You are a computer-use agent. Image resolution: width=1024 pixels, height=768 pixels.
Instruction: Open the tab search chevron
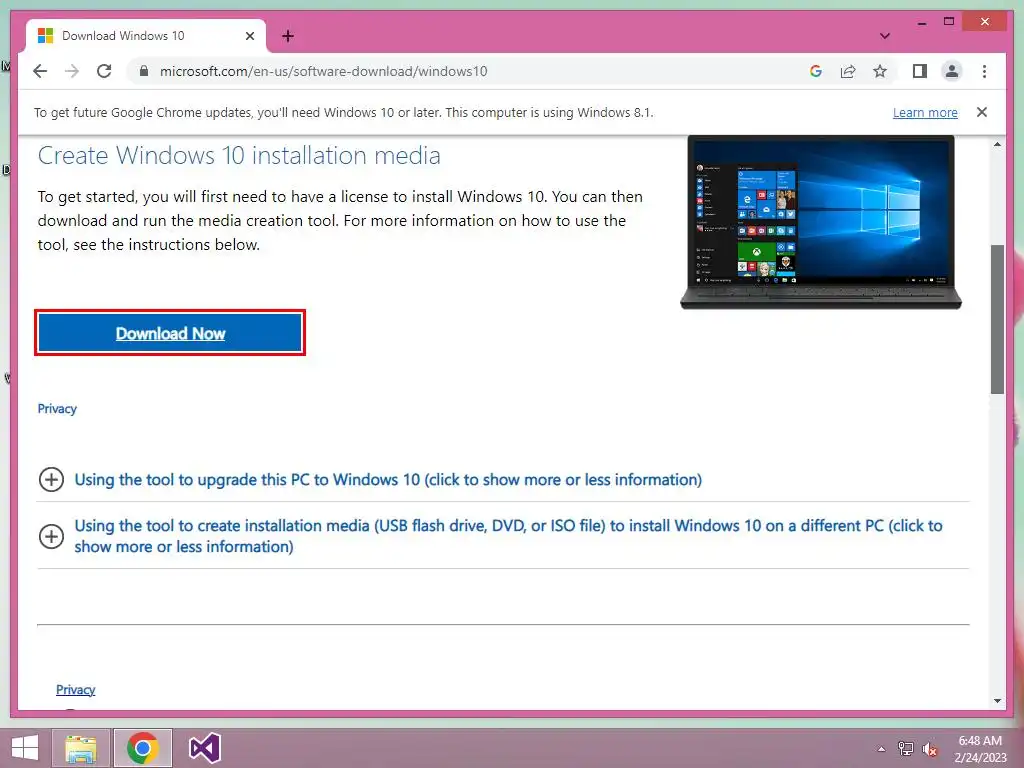tap(885, 36)
